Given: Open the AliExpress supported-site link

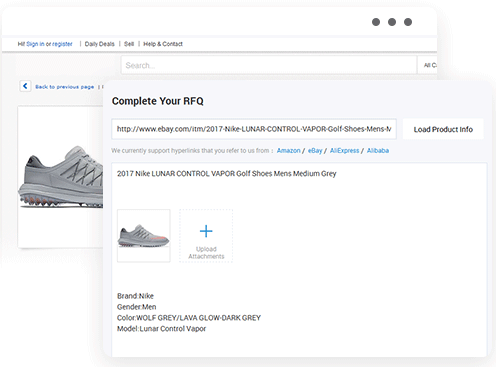Looking at the screenshot, I should tap(344, 151).
